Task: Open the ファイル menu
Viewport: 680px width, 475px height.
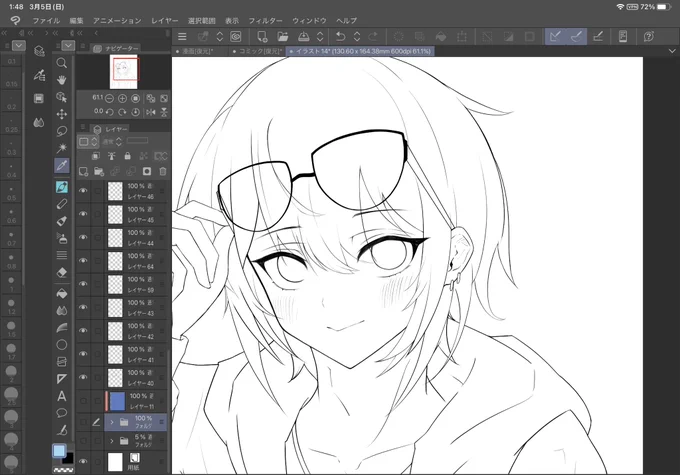Action: 46,20
